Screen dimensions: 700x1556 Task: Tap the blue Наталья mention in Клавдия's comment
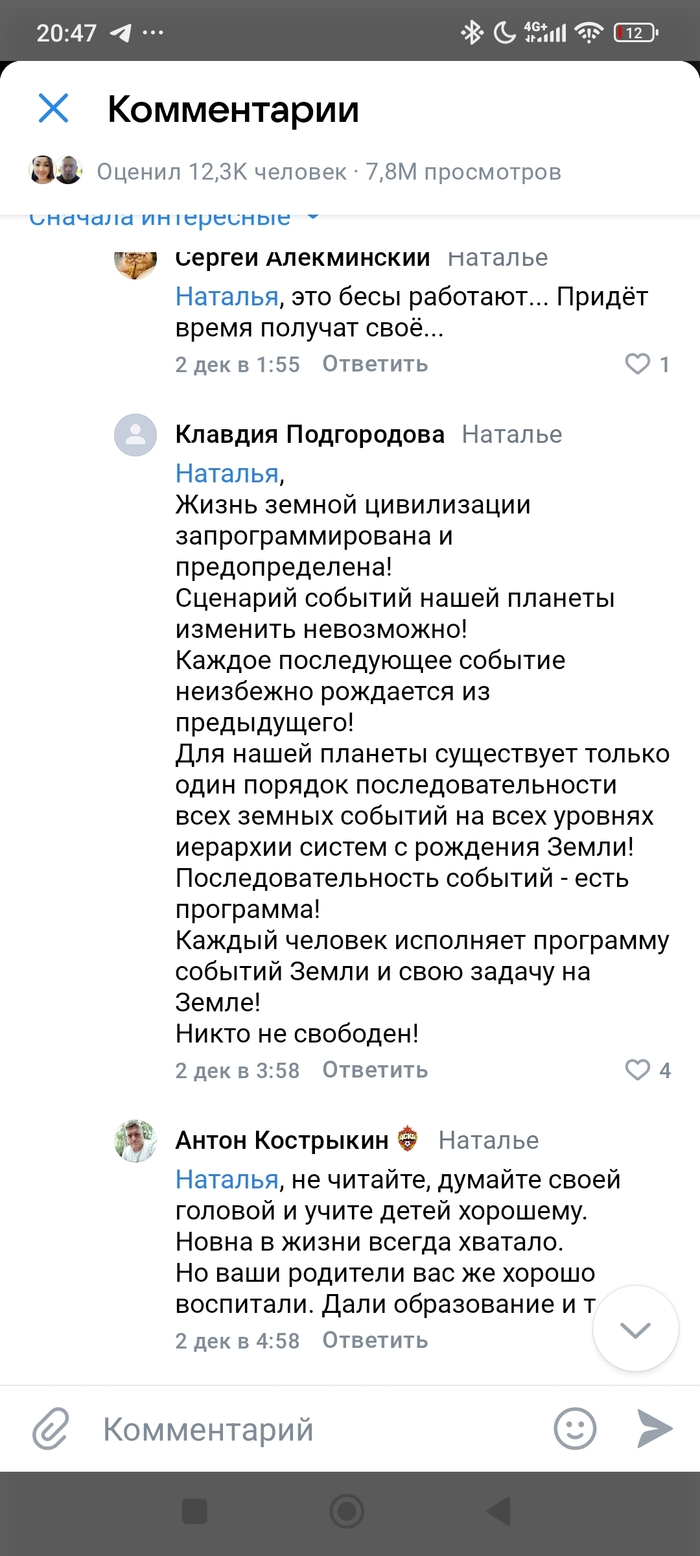coord(226,473)
